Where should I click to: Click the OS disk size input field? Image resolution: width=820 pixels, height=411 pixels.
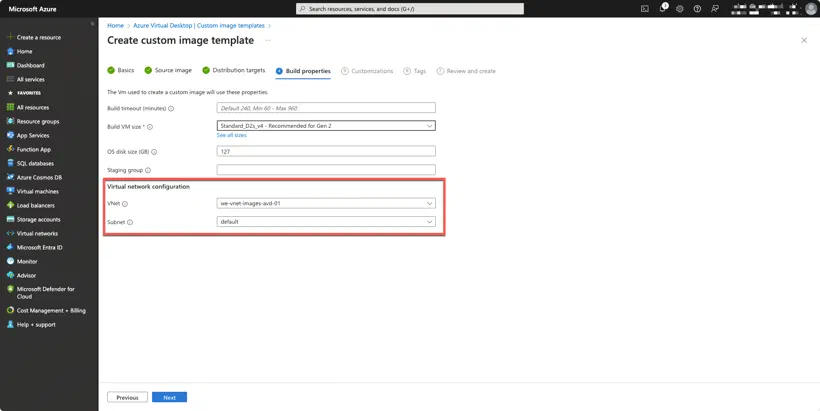[326, 151]
